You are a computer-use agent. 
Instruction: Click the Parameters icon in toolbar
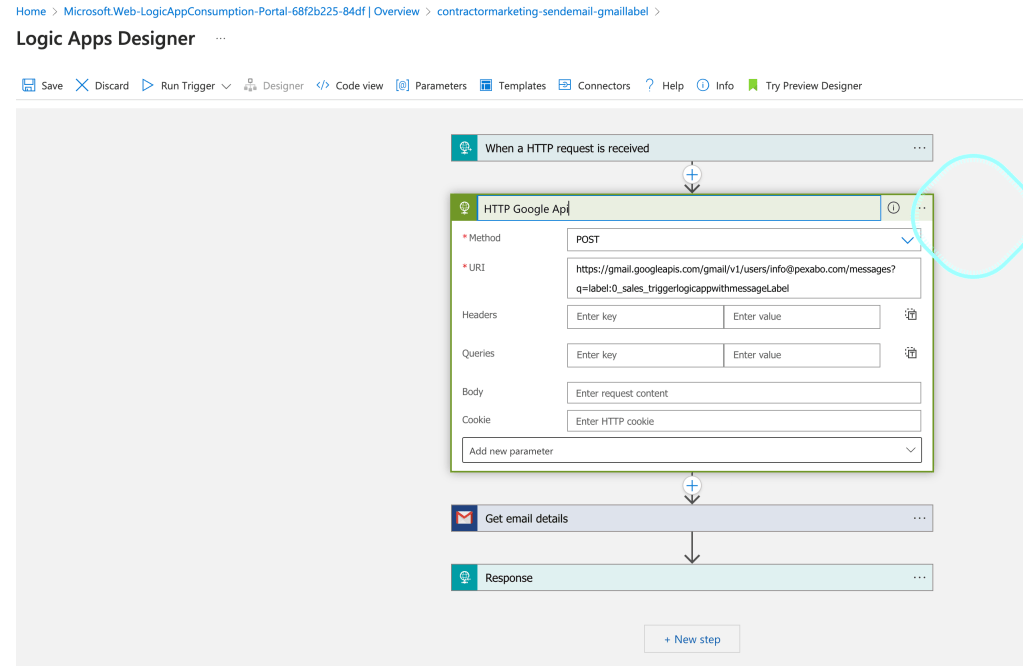pyautogui.click(x=403, y=85)
